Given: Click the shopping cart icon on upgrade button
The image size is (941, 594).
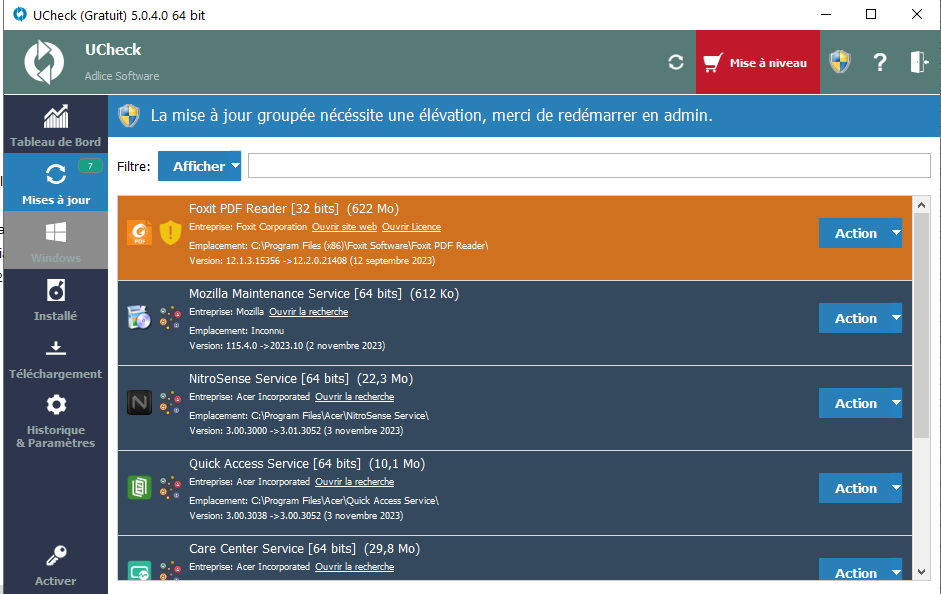Looking at the screenshot, I should pos(712,62).
